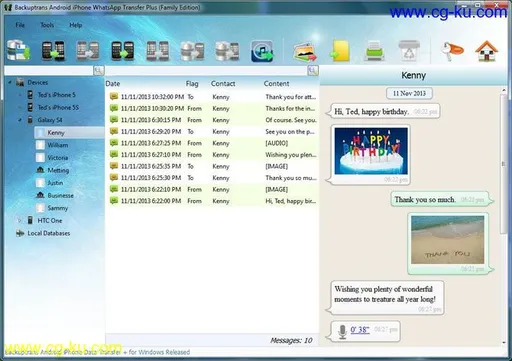
Task: Sort messages by Contact column header
Action: coord(223,84)
